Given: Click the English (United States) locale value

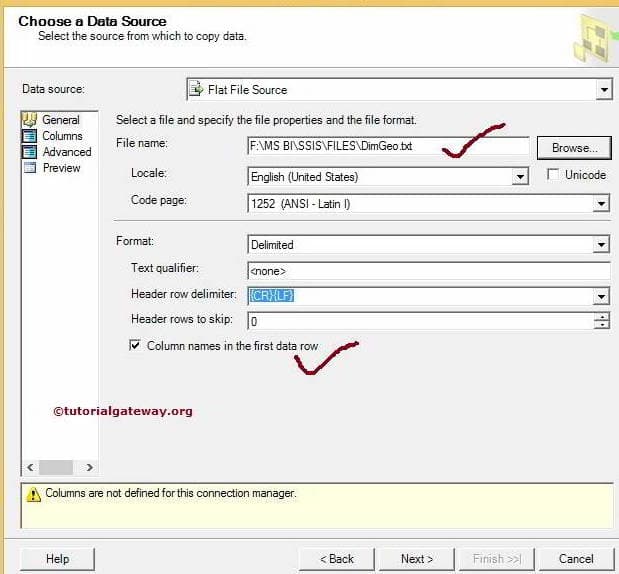Looking at the screenshot, I should pos(304,176).
